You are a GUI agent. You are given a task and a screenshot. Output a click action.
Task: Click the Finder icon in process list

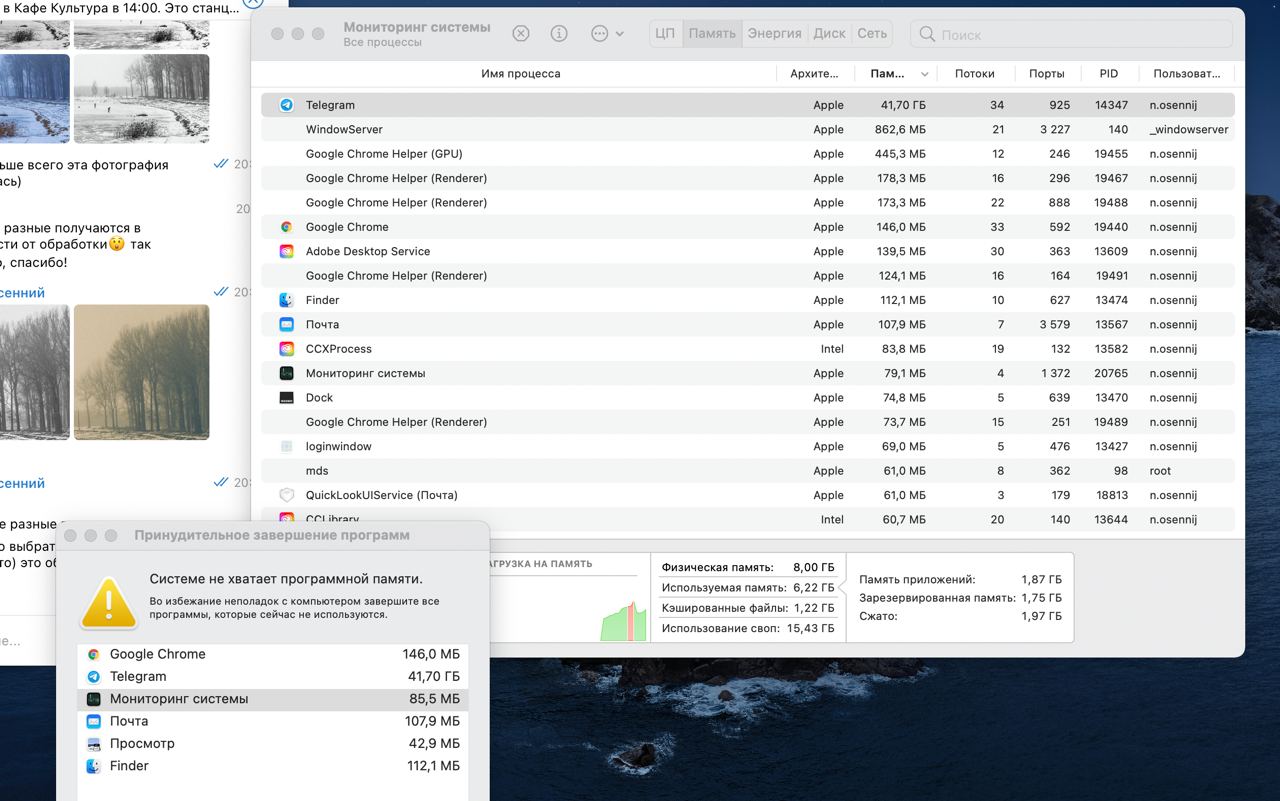click(x=287, y=300)
